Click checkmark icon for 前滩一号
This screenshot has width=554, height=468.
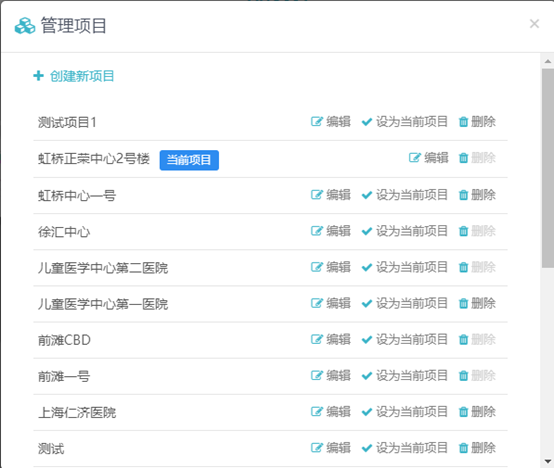click(367, 376)
